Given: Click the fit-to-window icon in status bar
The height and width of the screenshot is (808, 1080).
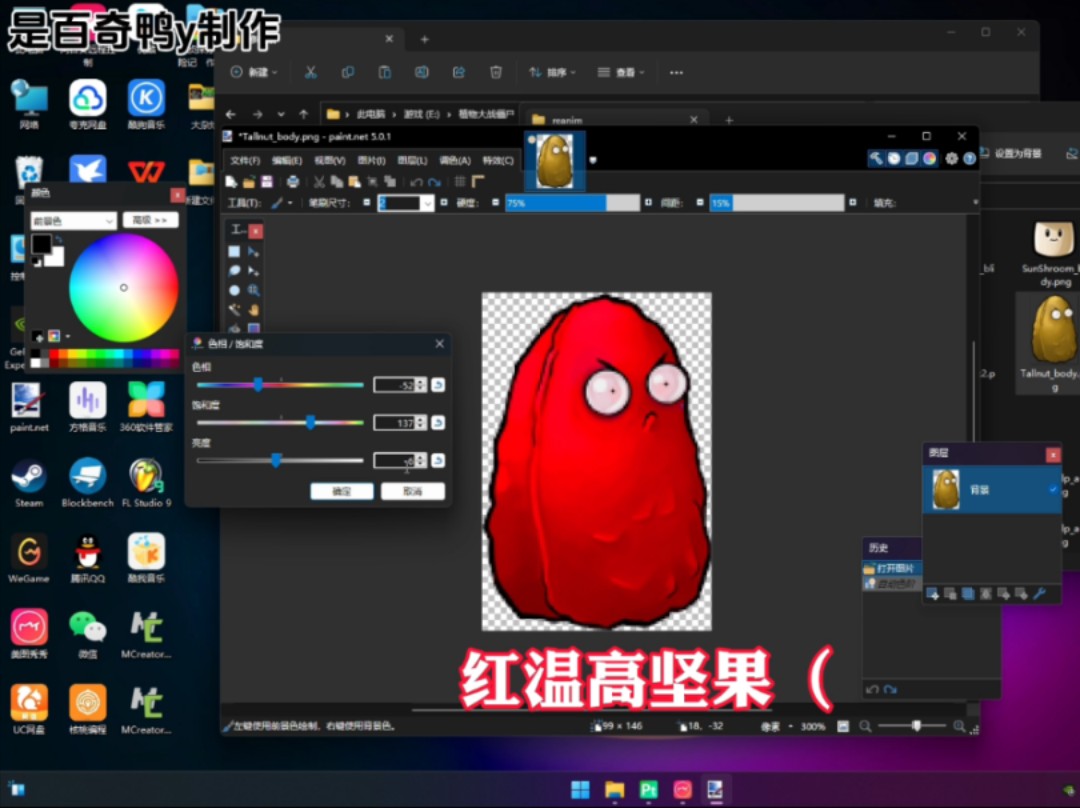Looking at the screenshot, I should click(843, 726).
